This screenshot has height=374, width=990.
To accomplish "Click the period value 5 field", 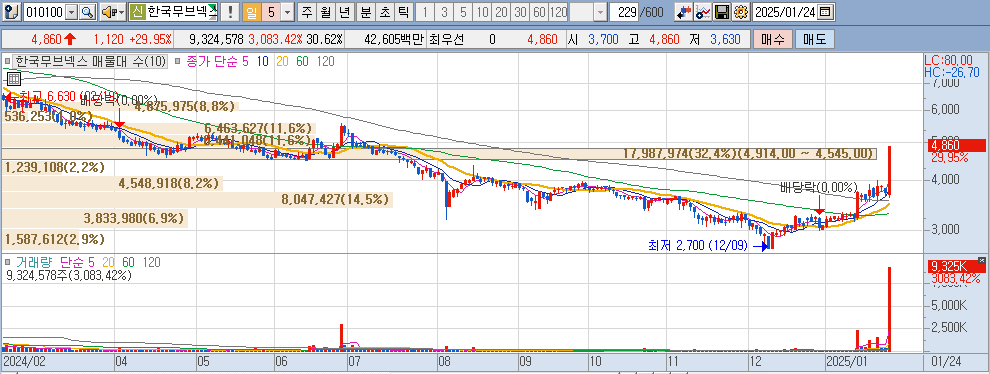I will (270, 11).
